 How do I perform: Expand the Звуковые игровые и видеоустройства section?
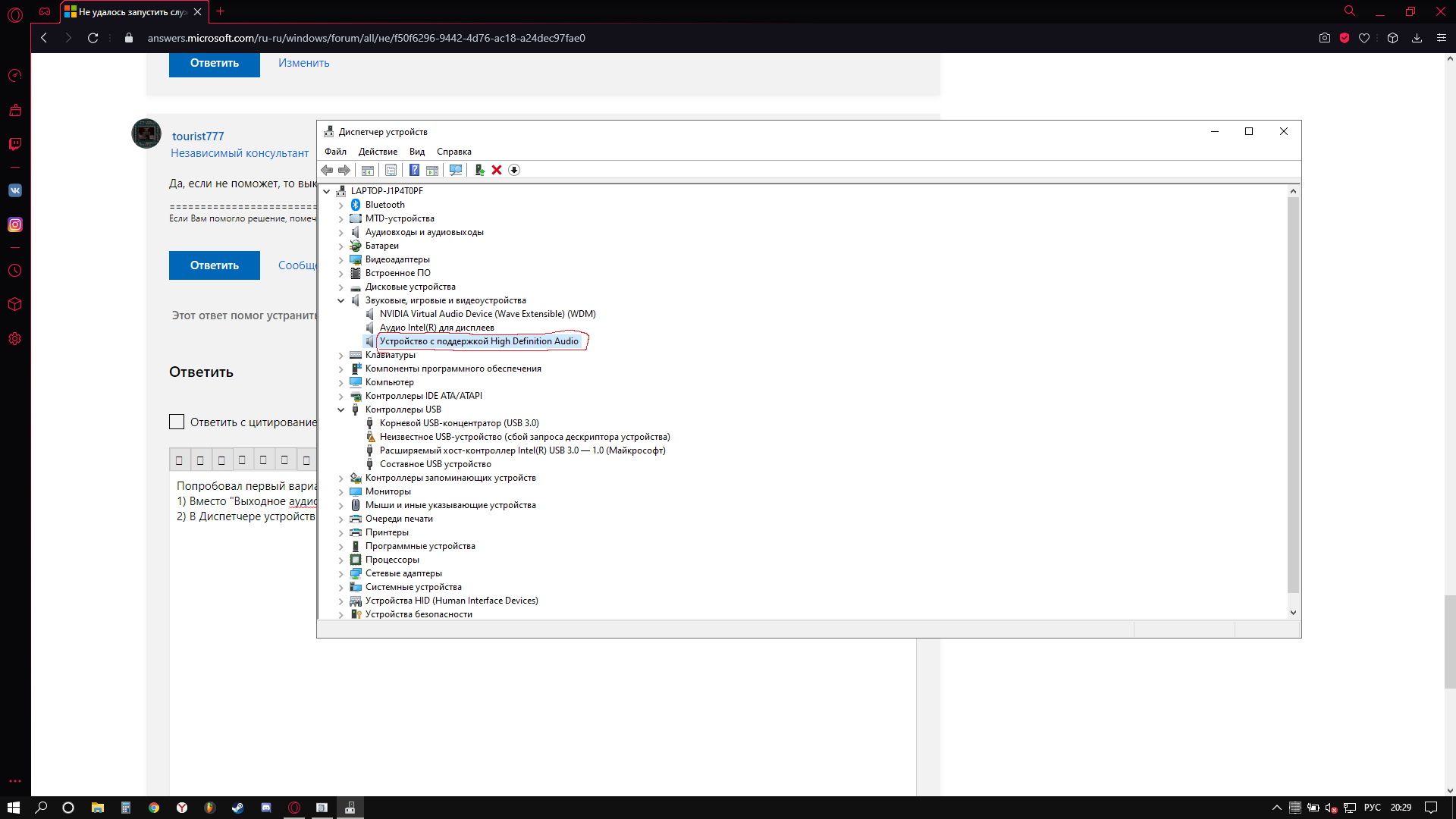coord(340,300)
